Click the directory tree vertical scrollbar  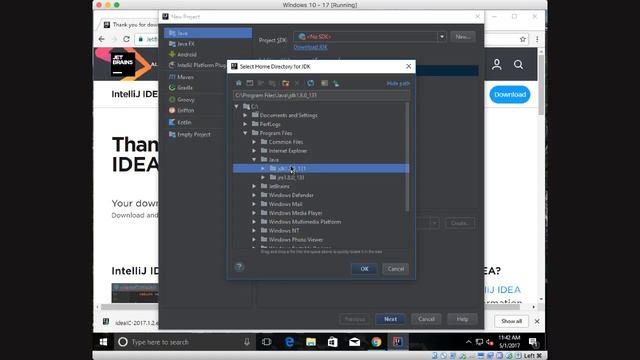point(407,157)
